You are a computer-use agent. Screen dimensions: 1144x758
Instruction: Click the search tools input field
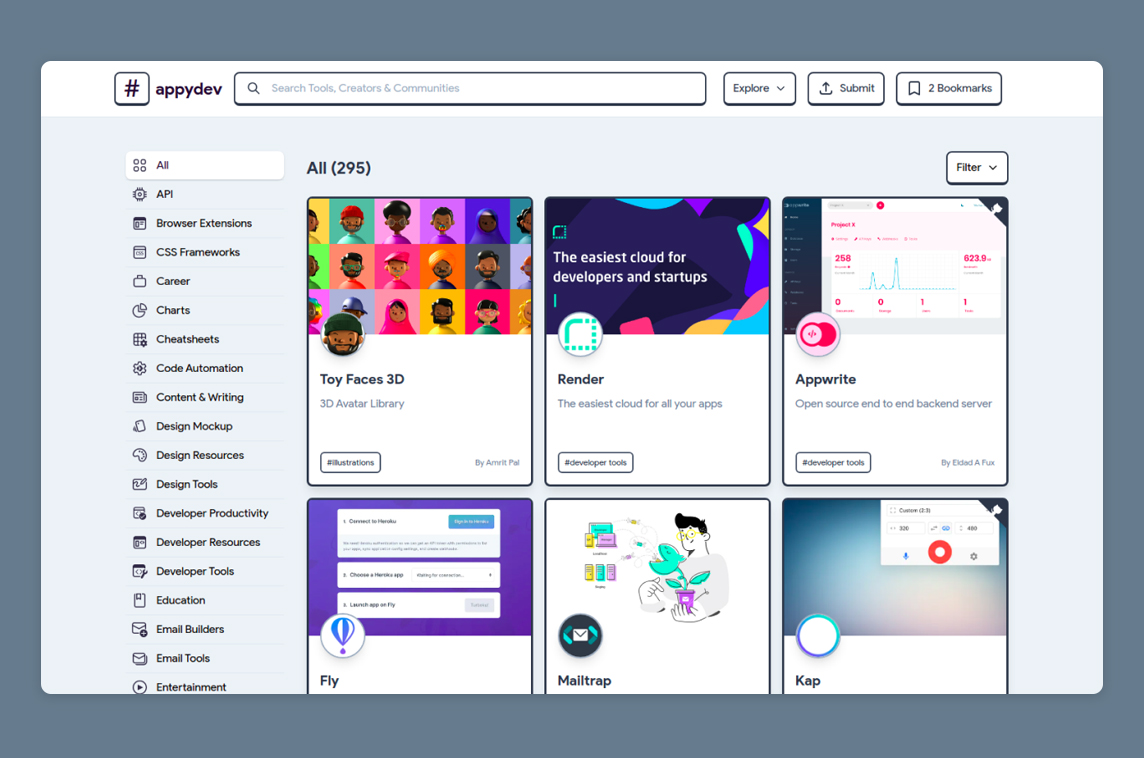[470, 88]
